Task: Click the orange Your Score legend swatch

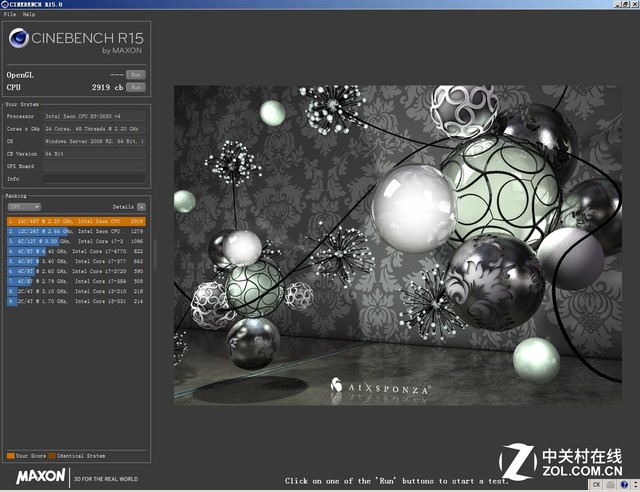Action: (11, 456)
